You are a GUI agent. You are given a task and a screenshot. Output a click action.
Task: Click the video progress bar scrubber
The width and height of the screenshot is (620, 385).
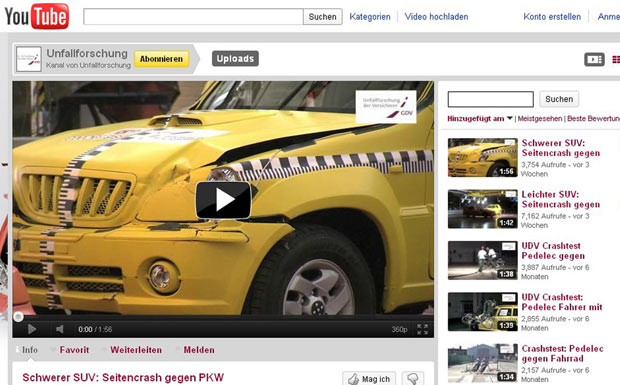(x=18, y=317)
